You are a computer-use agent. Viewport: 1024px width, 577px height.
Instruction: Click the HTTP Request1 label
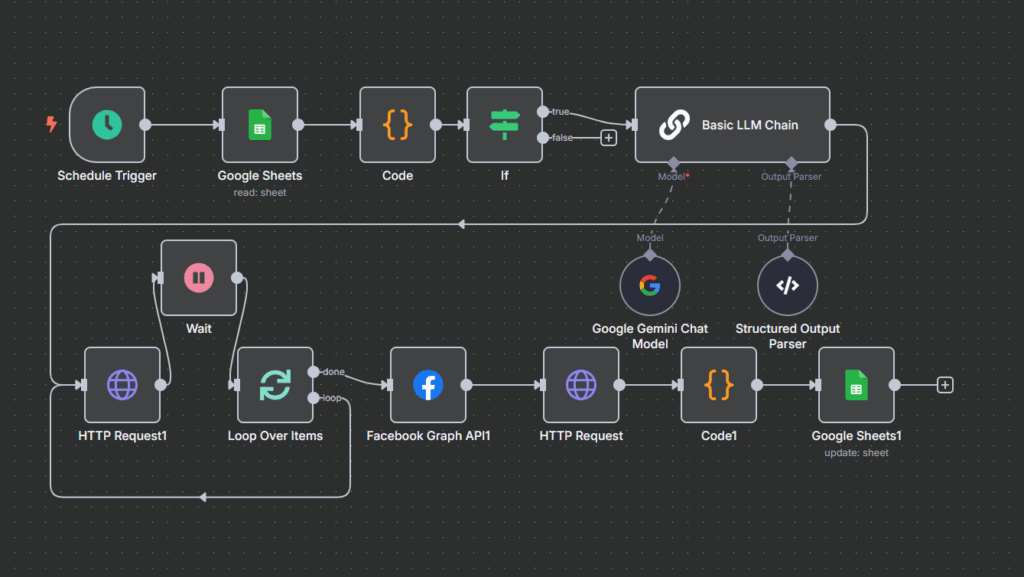pos(122,435)
